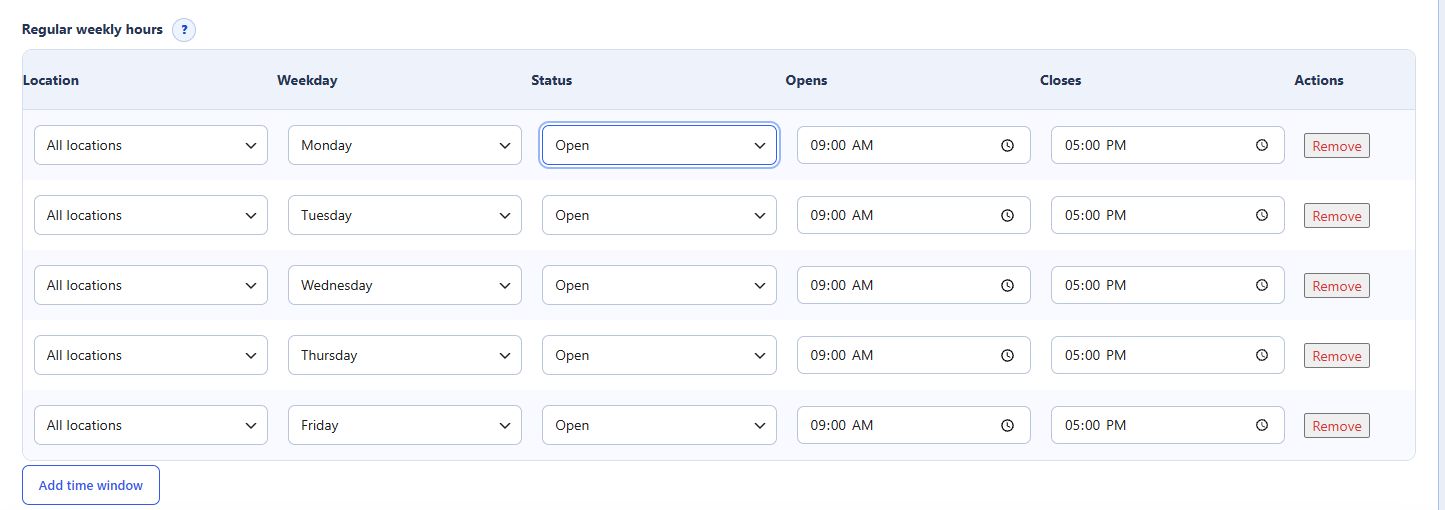
Task: Click the Regular weekly hours heading
Action: pos(92,29)
